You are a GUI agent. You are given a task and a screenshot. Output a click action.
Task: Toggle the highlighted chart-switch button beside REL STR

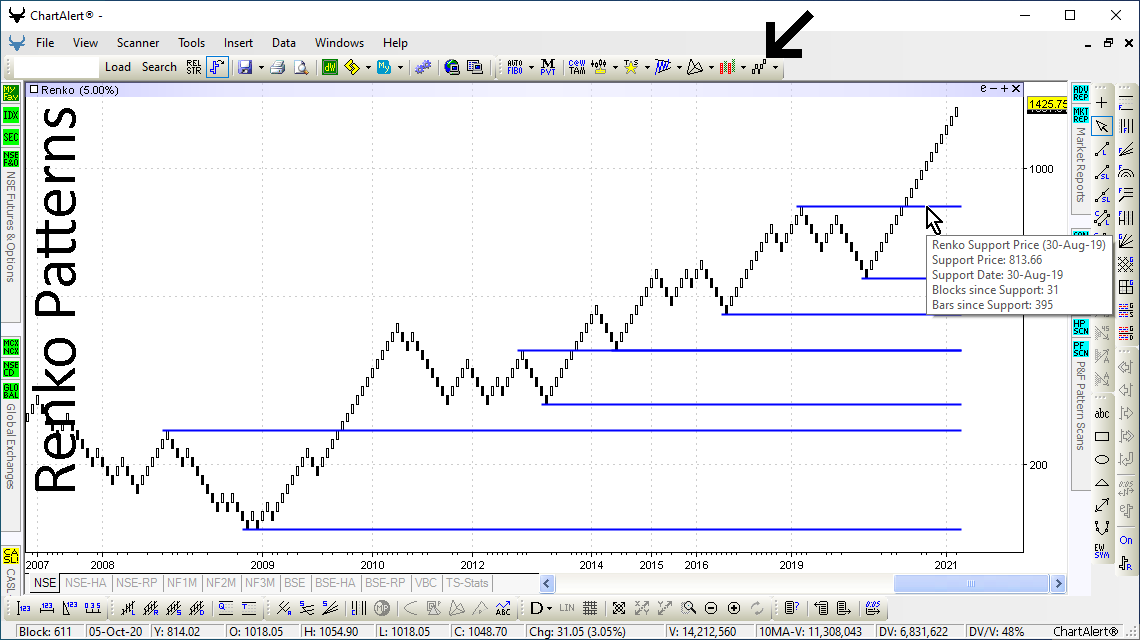[217, 67]
